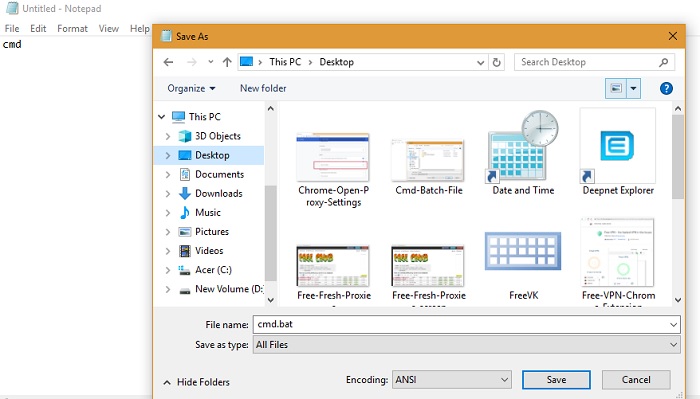
Task: Collapse the This PC tree node
Action: point(162,117)
